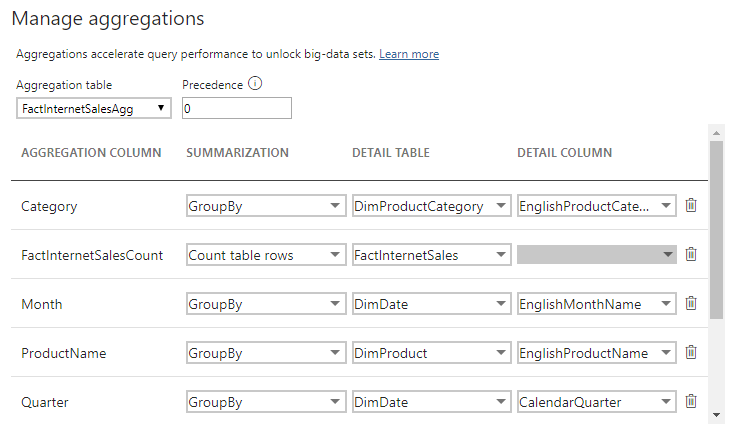The height and width of the screenshot is (448, 748).
Task: Click the scrollbar down arrow
Action: point(717,415)
